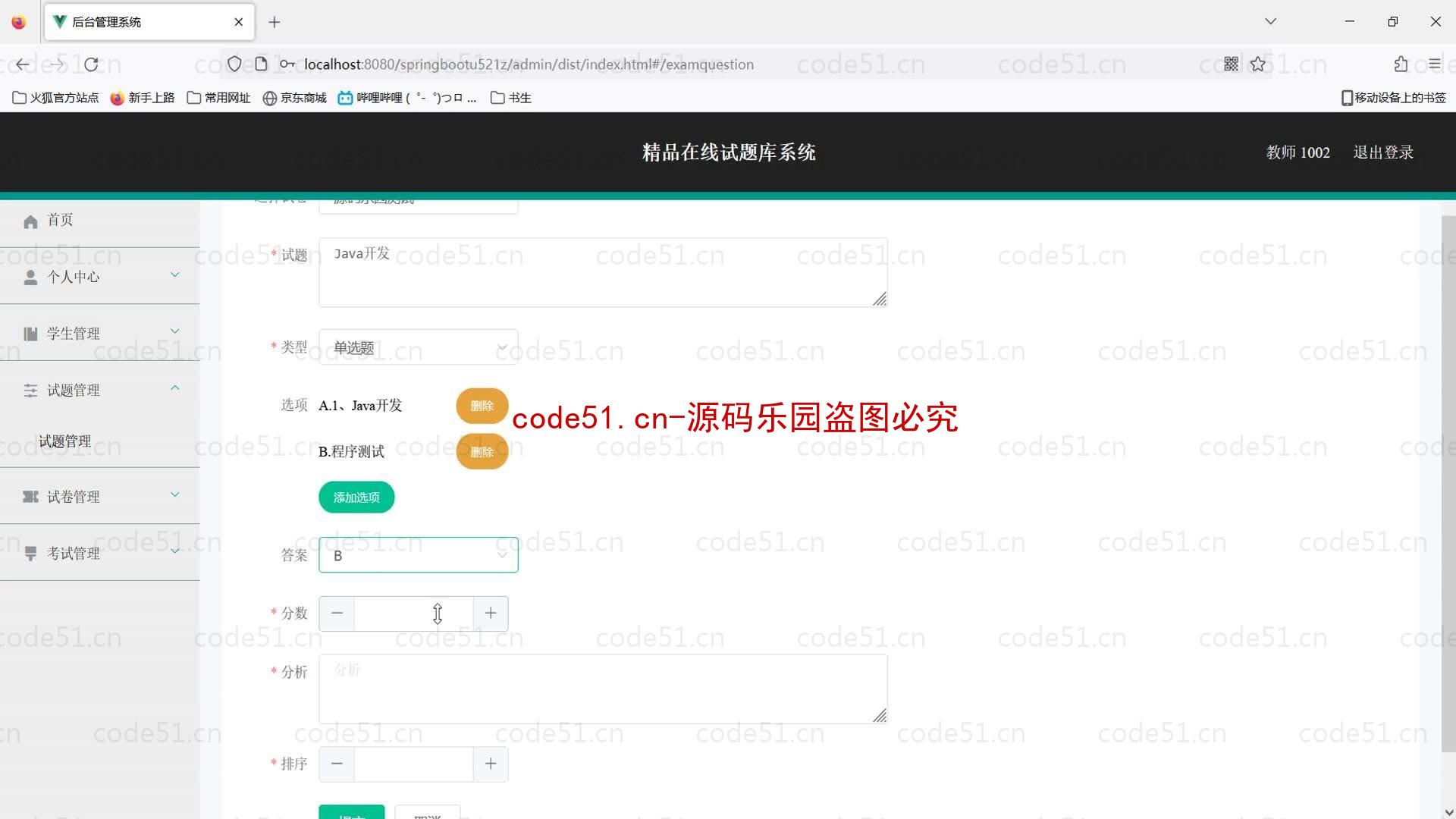1456x819 pixels.
Task: Click the icon beside 学生管理
Action: pos(30,334)
